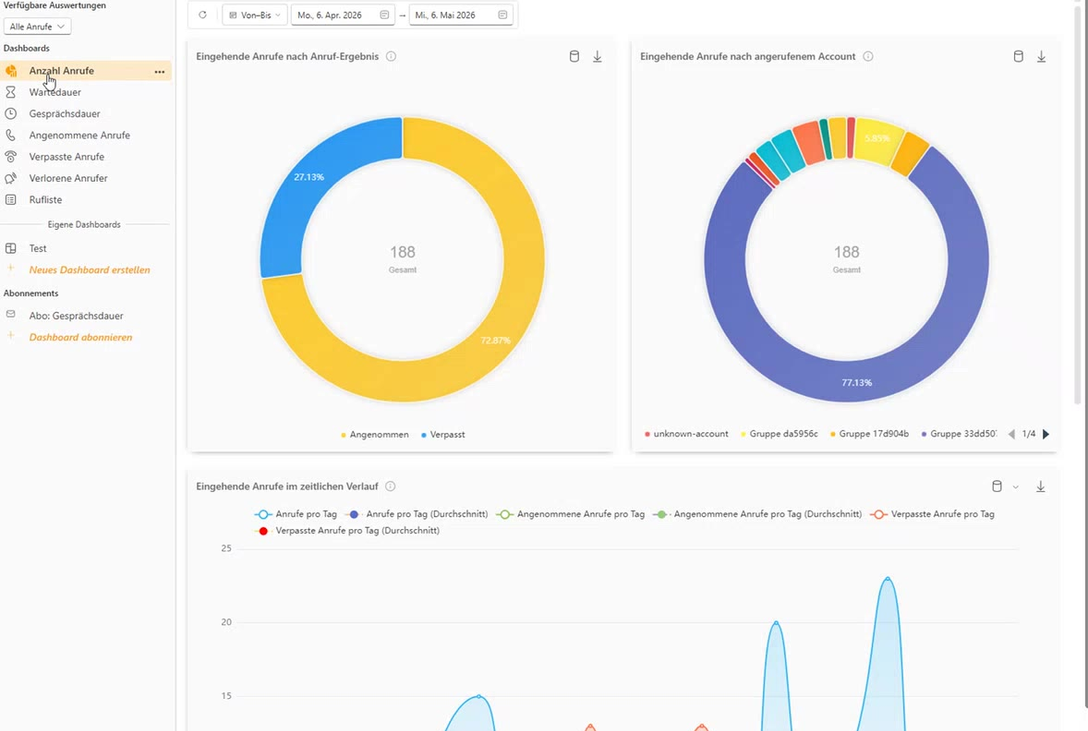Open the Von-Bis range type dropdown
Screen dimensions: 1088x731
255,15
